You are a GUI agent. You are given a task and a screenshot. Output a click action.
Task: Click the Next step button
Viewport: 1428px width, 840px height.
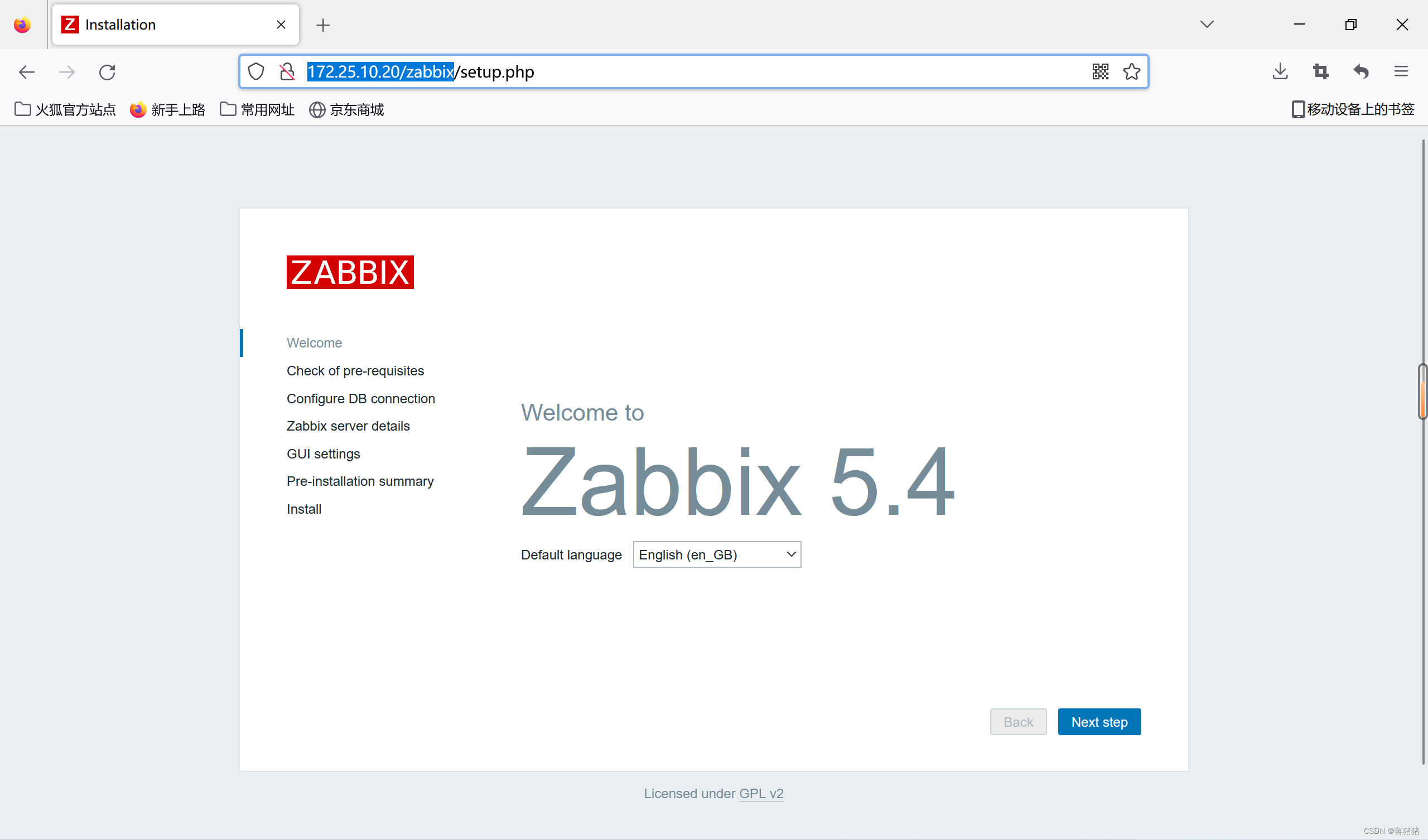pyautogui.click(x=1099, y=722)
